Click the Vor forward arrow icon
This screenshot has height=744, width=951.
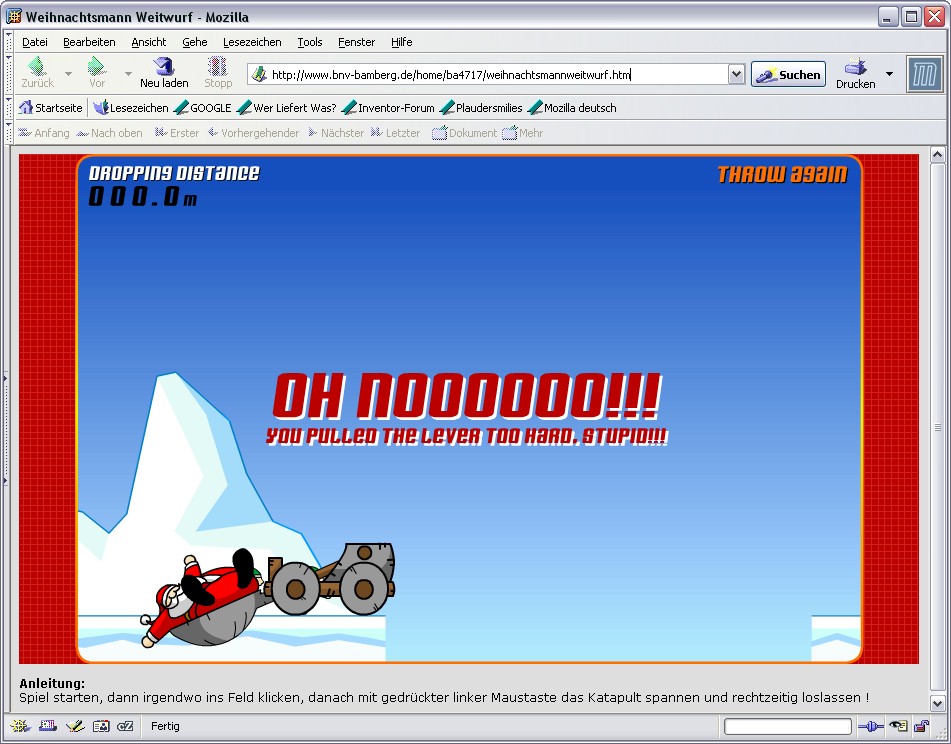pyautogui.click(x=96, y=66)
